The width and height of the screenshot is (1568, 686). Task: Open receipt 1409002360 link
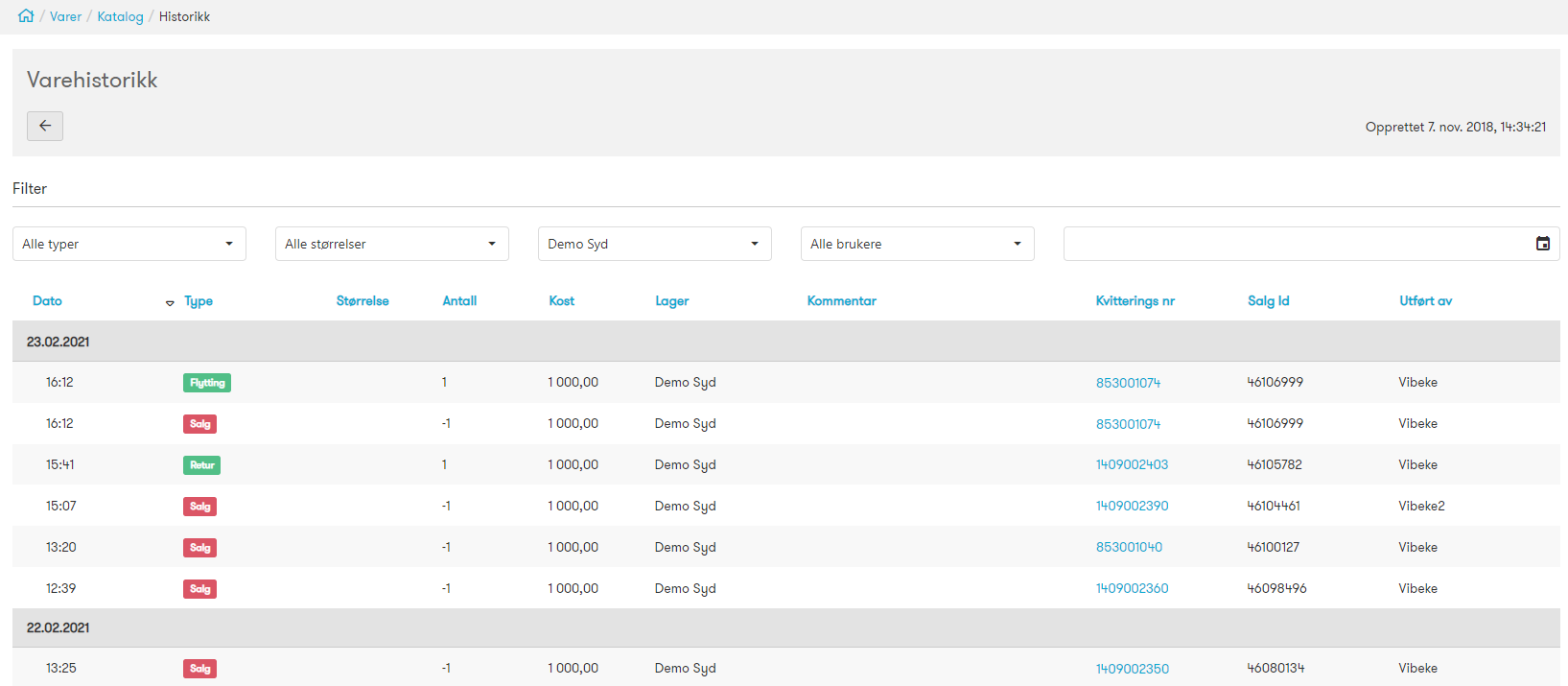tap(1132, 588)
